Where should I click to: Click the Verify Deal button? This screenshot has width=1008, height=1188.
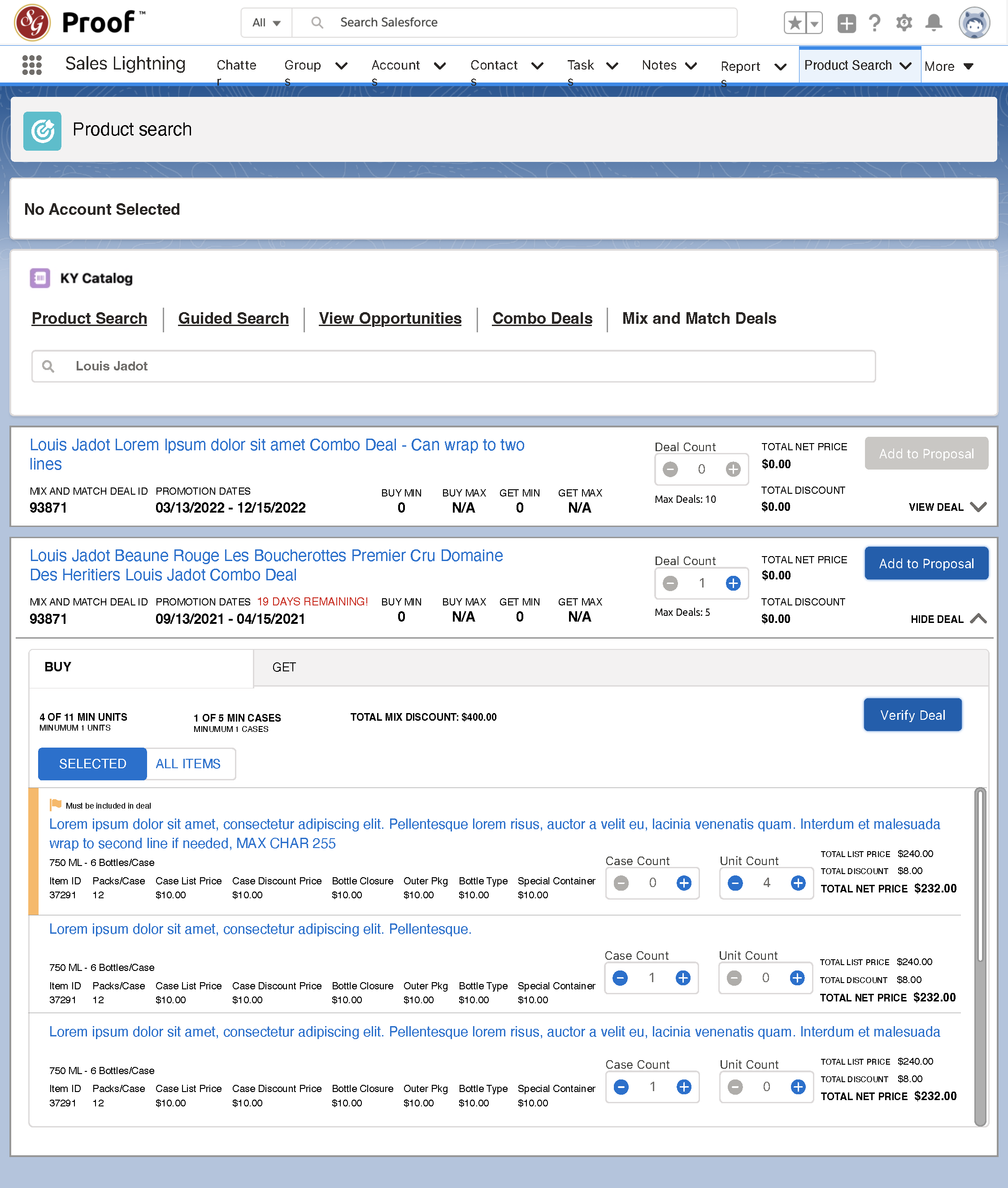[x=912, y=715]
